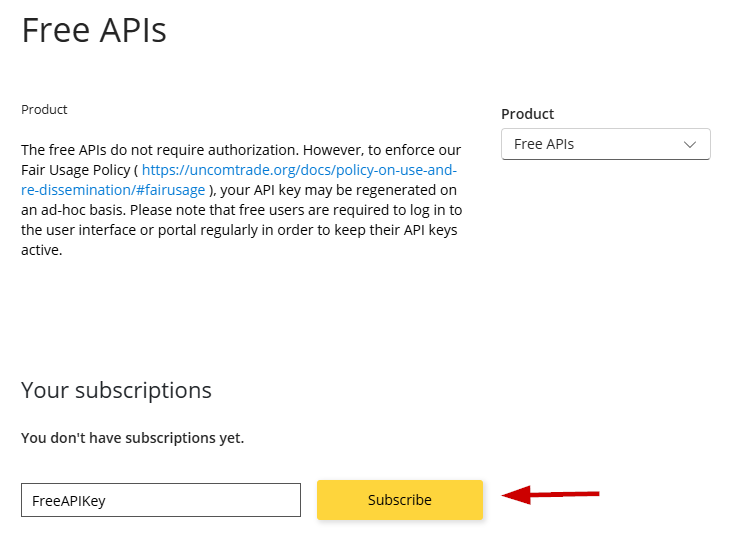Click the final word 'active.' in description
Viewport: 755px width, 541px height.
tap(42, 250)
